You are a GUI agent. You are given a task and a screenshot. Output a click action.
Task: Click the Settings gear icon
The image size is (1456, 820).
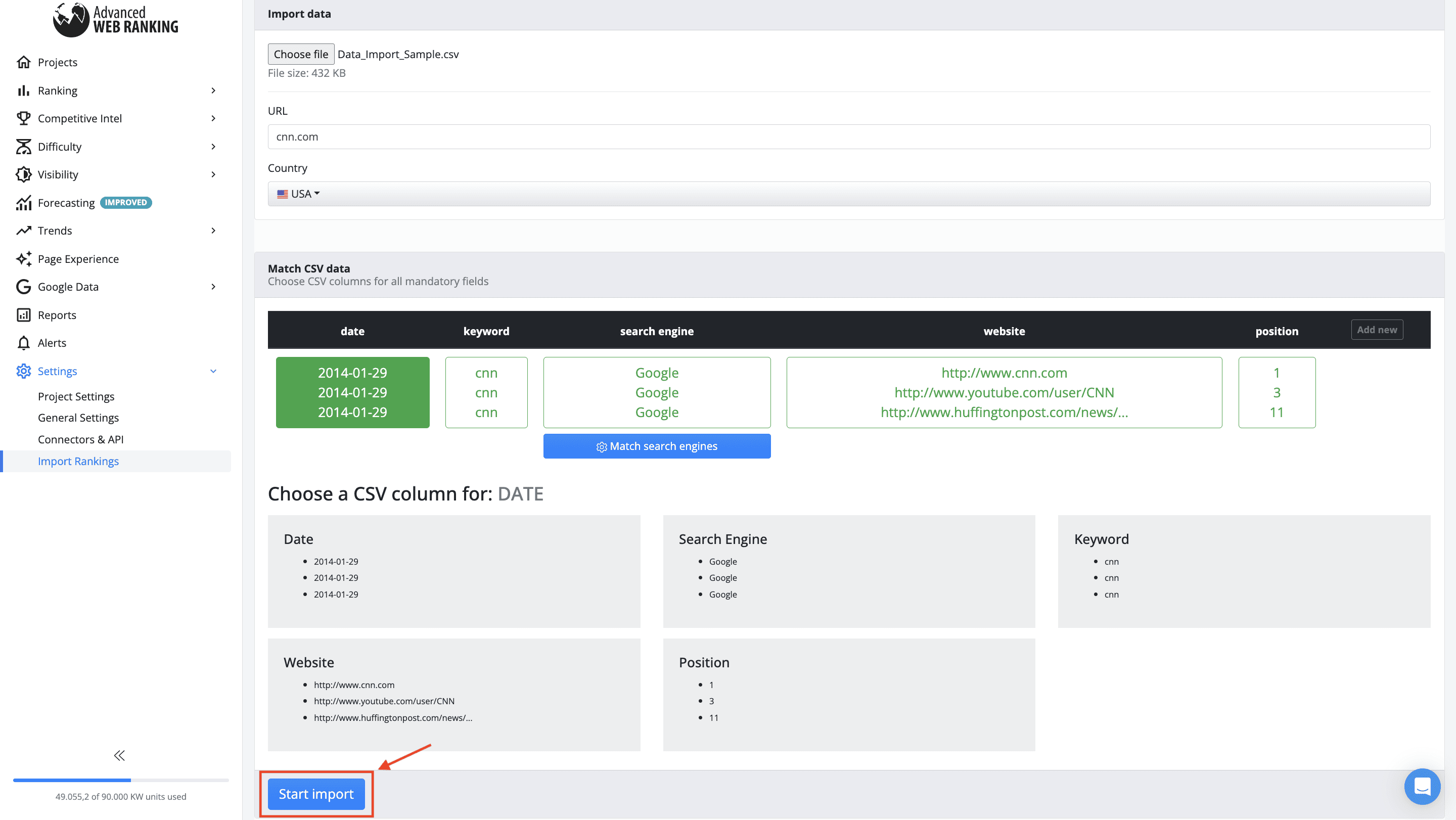(23, 371)
